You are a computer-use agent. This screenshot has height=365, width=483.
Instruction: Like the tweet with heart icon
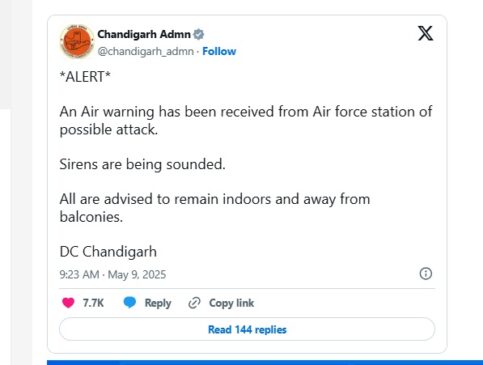pyautogui.click(x=68, y=303)
